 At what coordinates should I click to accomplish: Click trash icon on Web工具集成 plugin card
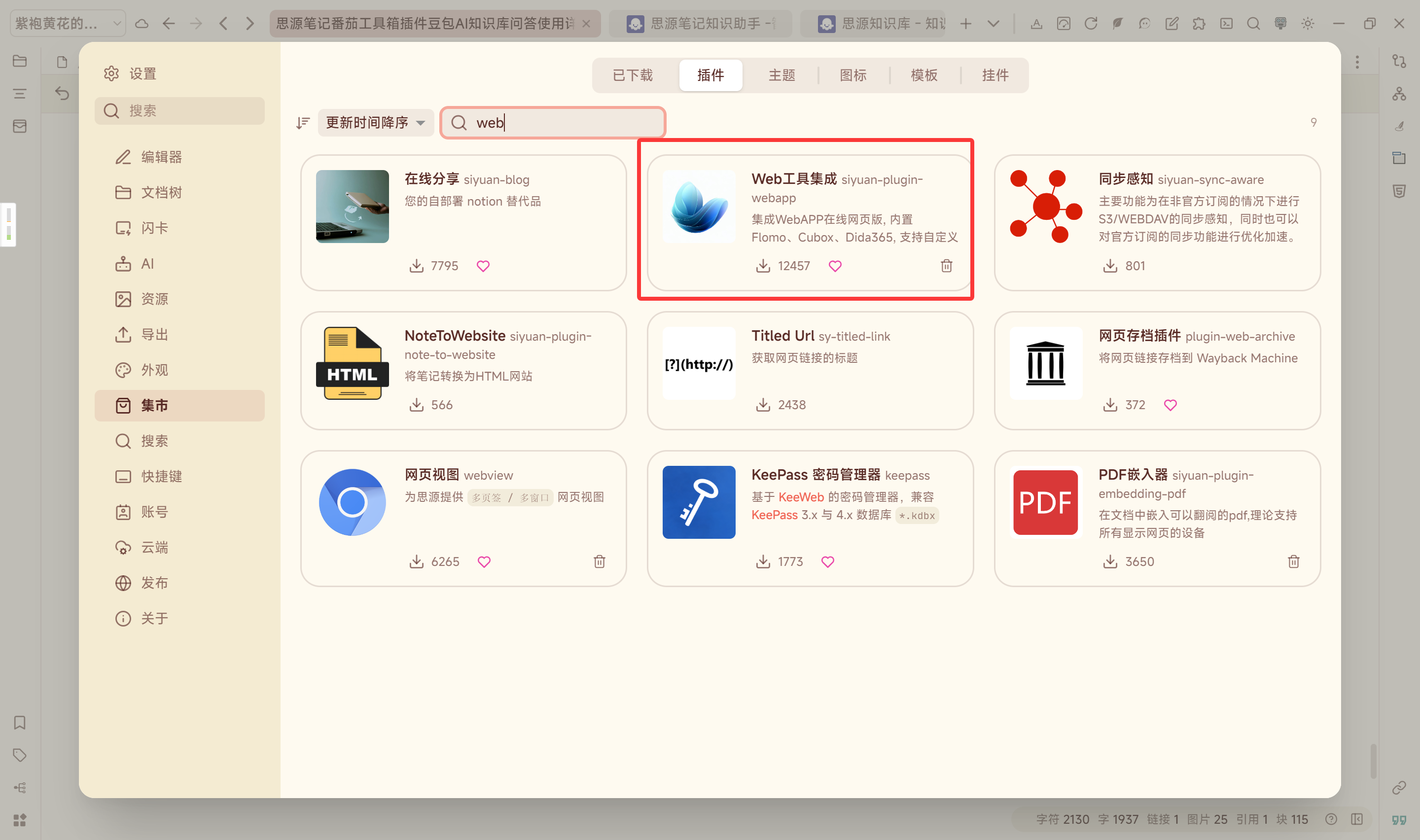(946, 266)
